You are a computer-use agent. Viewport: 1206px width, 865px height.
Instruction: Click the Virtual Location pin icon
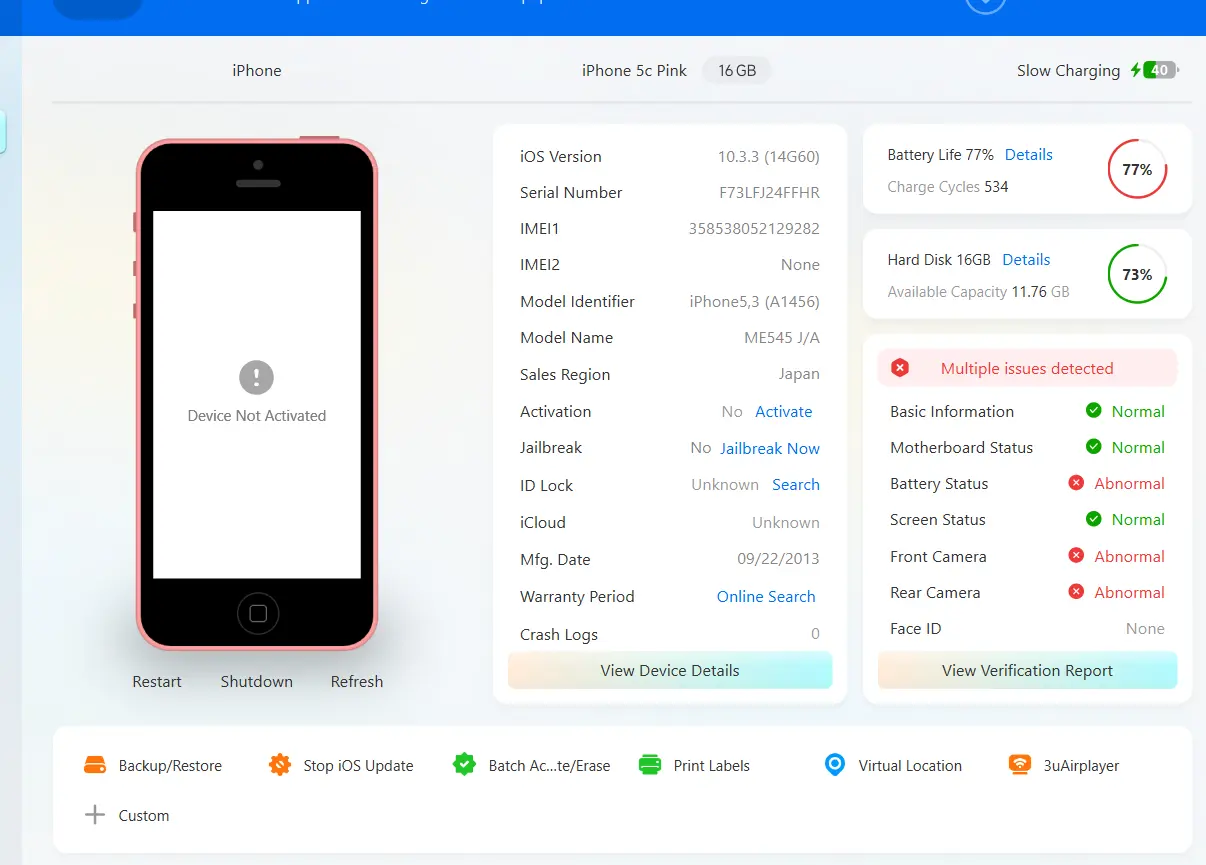[835, 765]
